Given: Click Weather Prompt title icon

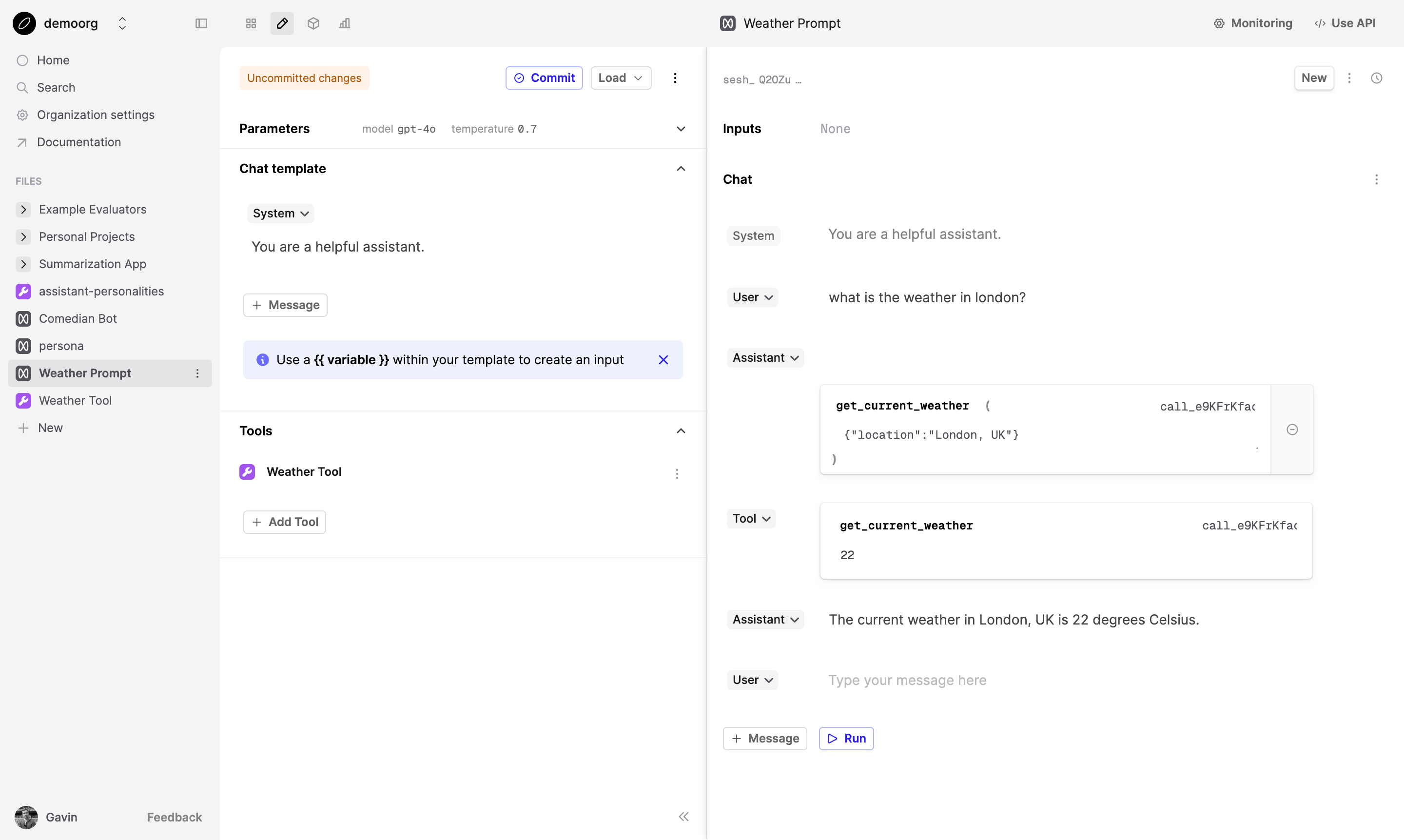Looking at the screenshot, I should click(x=727, y=23).
